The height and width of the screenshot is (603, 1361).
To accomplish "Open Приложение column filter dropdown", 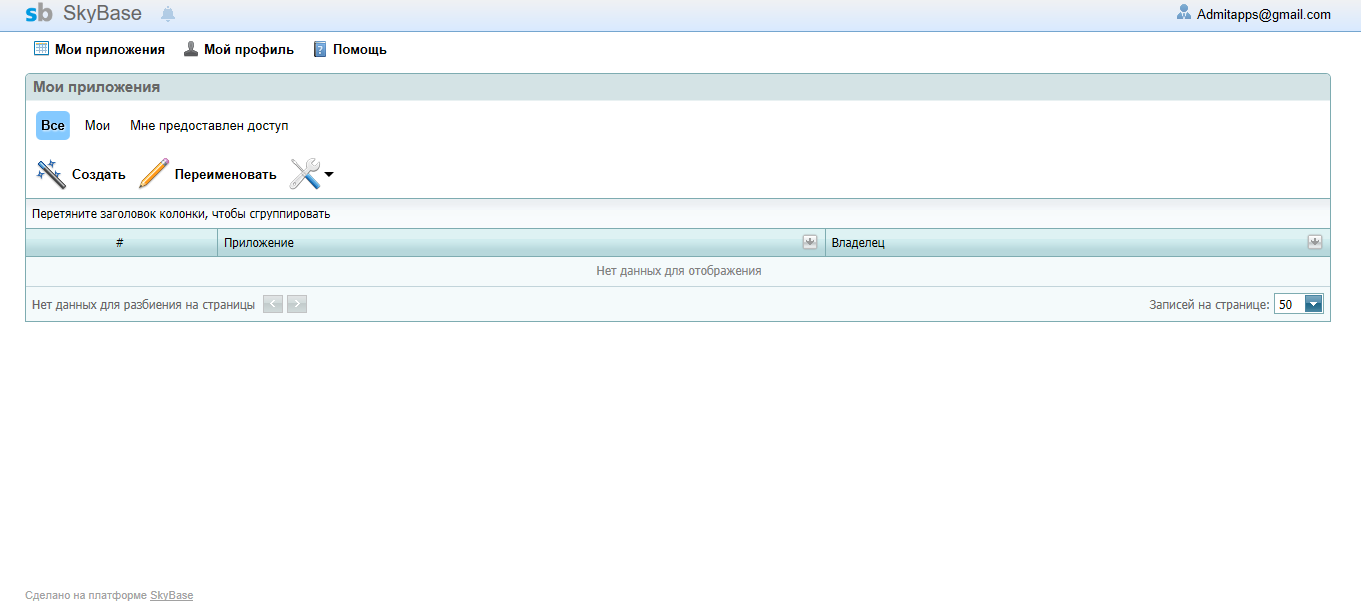I will click(810, 242).
